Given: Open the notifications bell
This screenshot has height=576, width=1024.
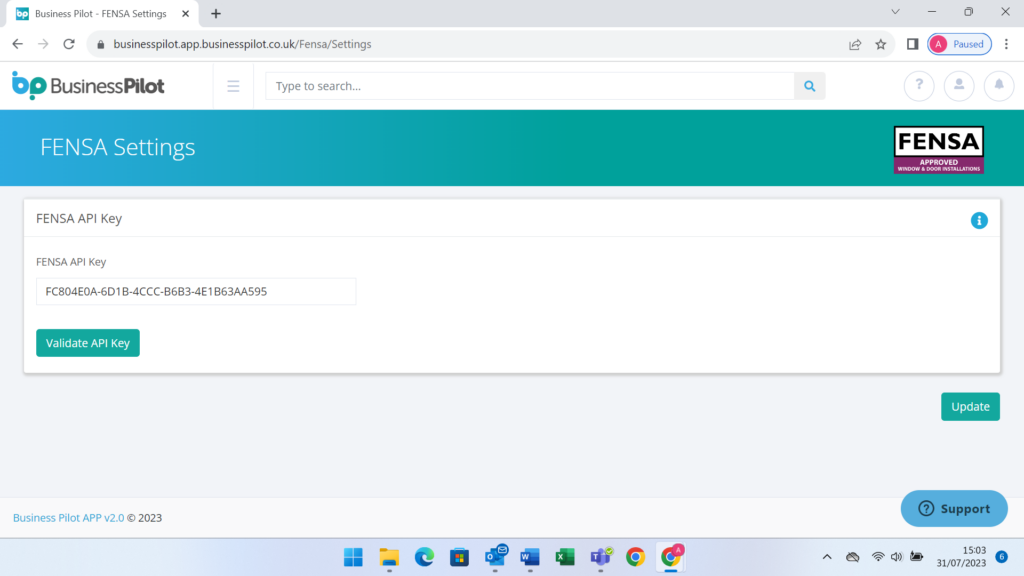Looking at the screenshot, I should [x=999, y=86].
